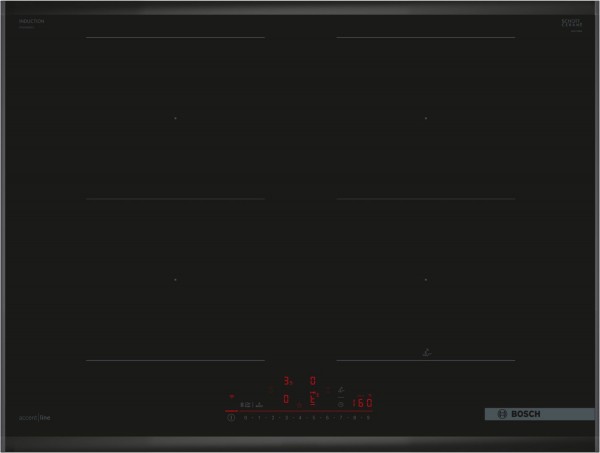Click the Schott Ceran logo at top right
This screenshot has height=453, width=600.
tap(572, 23)
